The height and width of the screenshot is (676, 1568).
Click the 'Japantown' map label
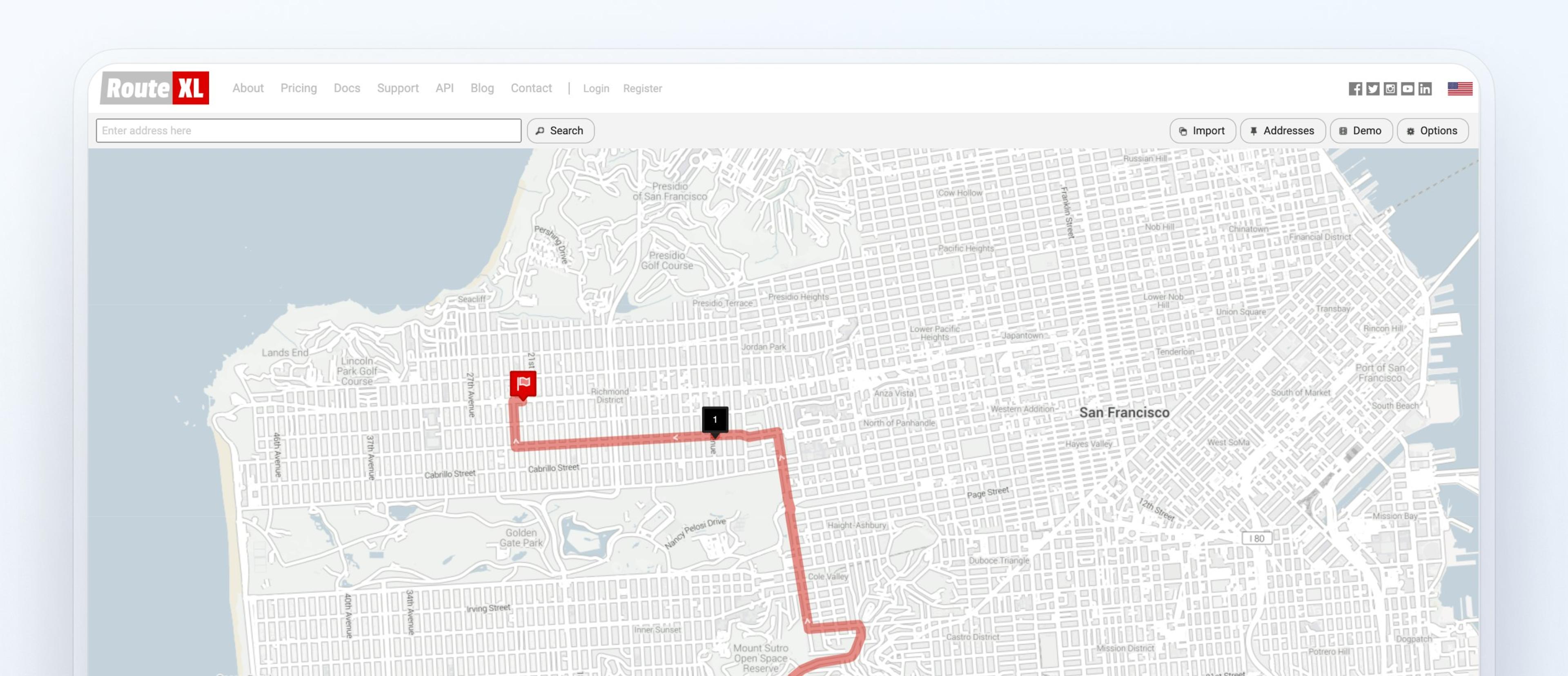pyautogui.click(x=1022, y=335)
